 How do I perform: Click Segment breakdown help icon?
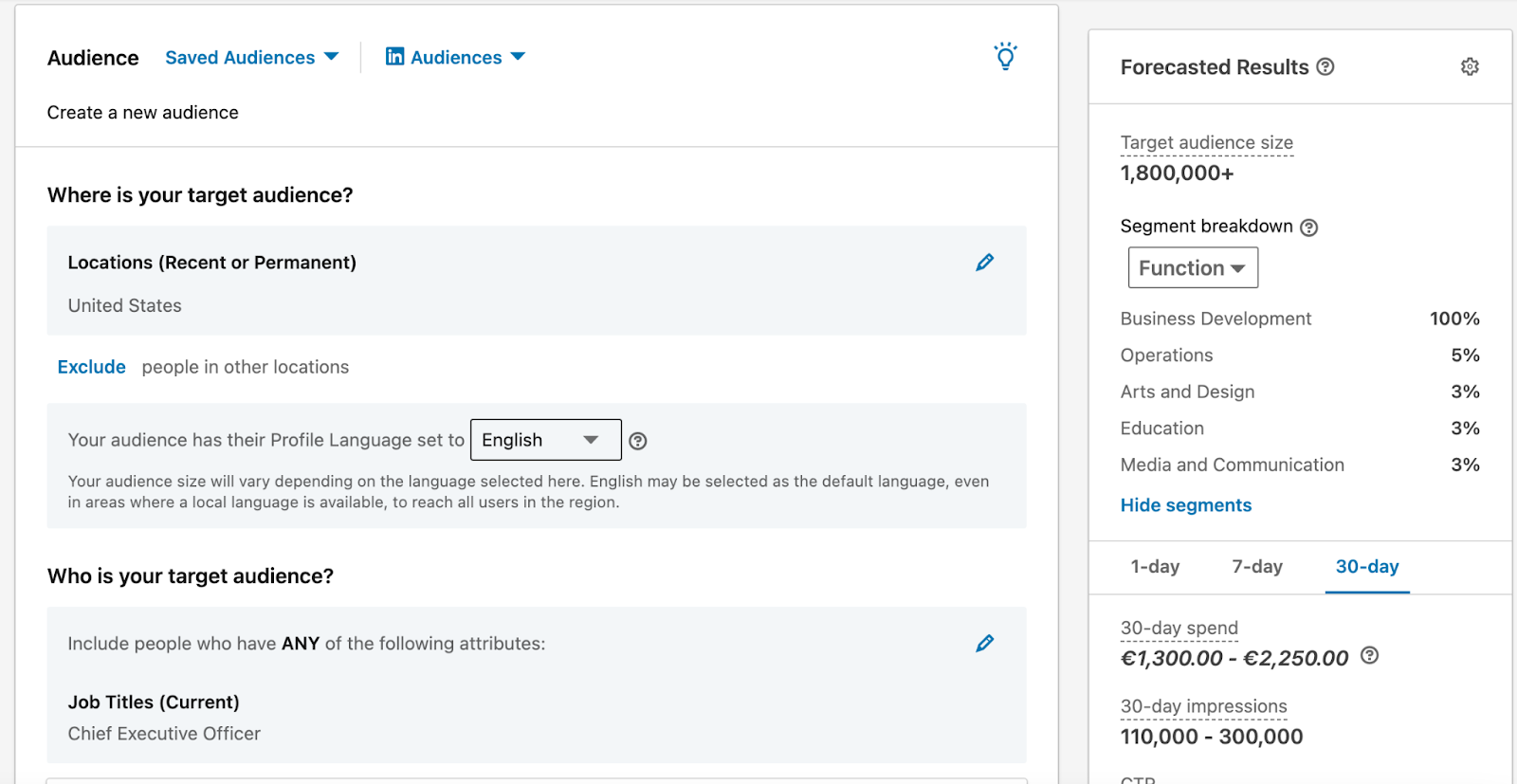(x=1308, y=228)
